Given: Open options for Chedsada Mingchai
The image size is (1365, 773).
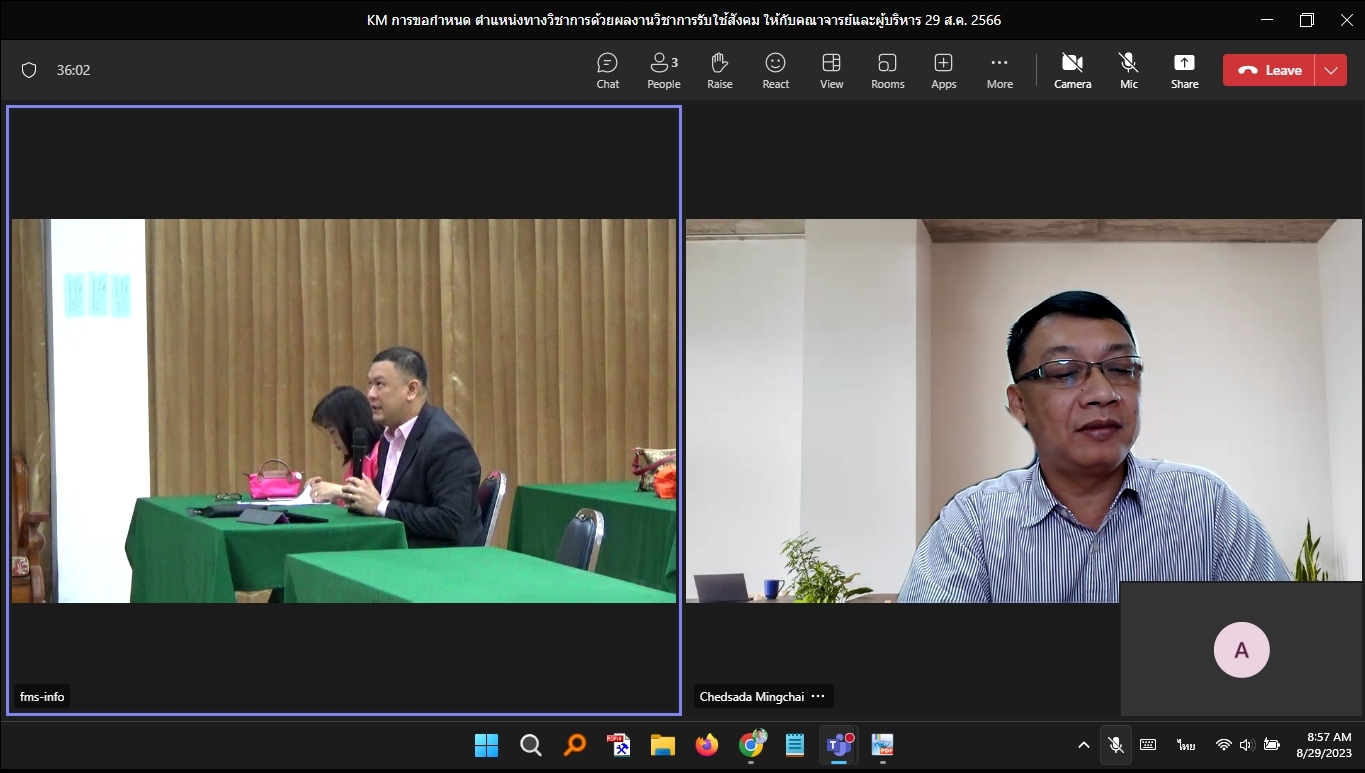Looking at the screenshot, I should [818, 696].
